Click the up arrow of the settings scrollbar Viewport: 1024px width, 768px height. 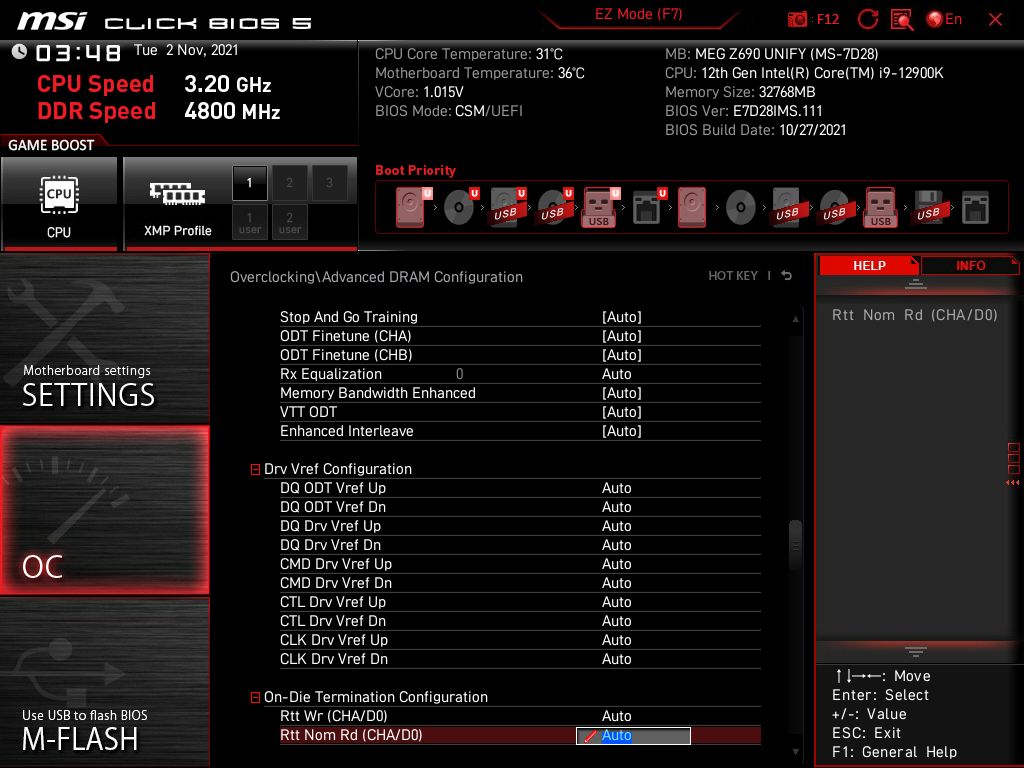(795, 319)
